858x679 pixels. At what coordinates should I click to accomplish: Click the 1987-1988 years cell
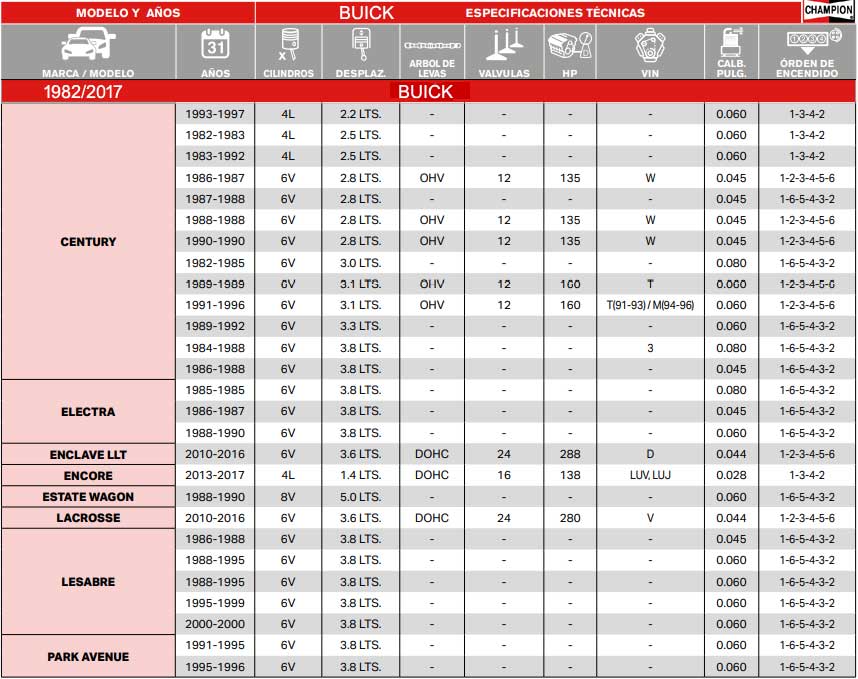(215, 199)
